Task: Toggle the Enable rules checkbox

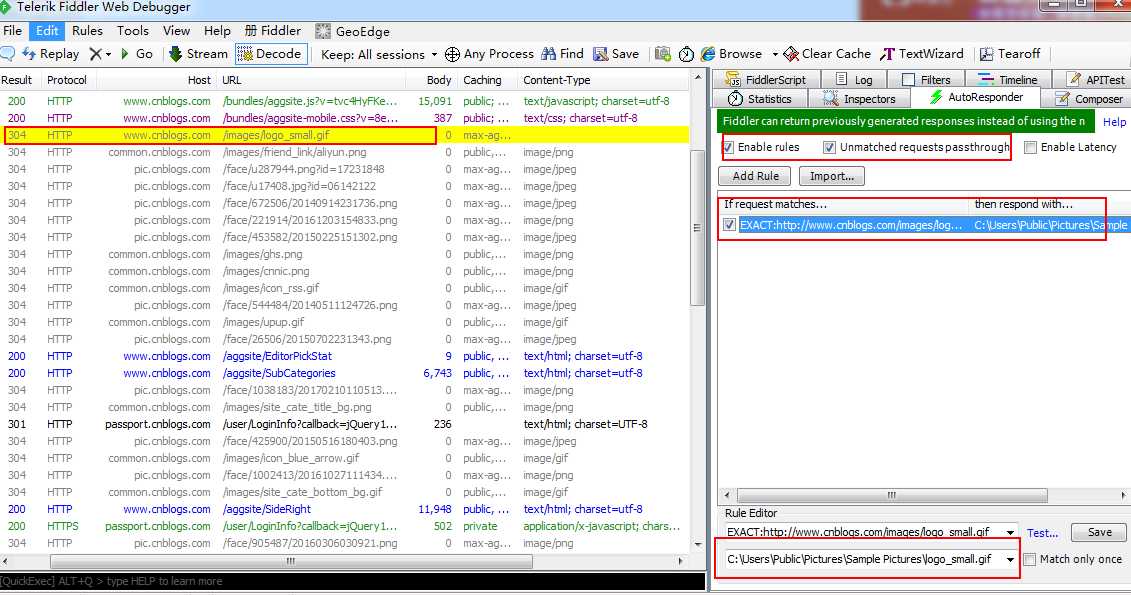Action: pos(729,147)
